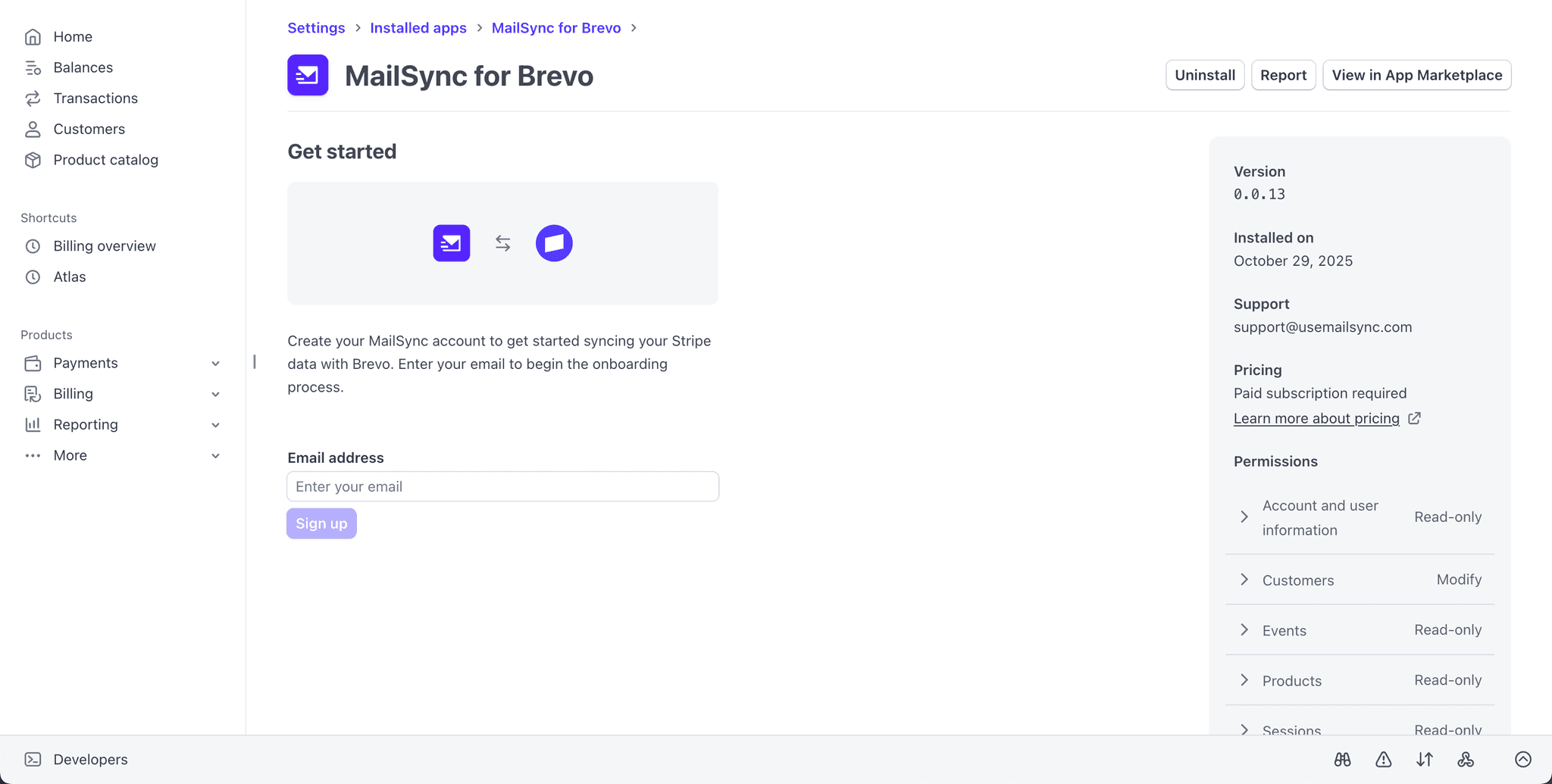Open the Transactions page
This screenshot has width=1552, height=784.
tap(95, 98)
